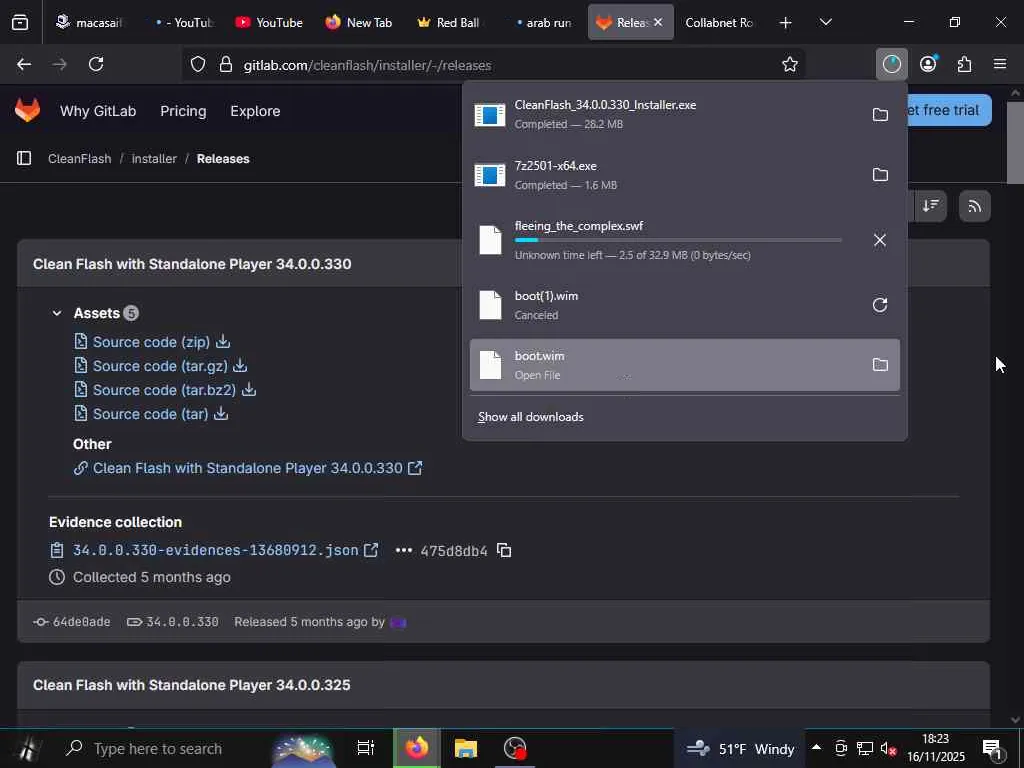Toggle the releases sort direction icon
This screenshot has height=768, width=1024.
tap(930, 206)
